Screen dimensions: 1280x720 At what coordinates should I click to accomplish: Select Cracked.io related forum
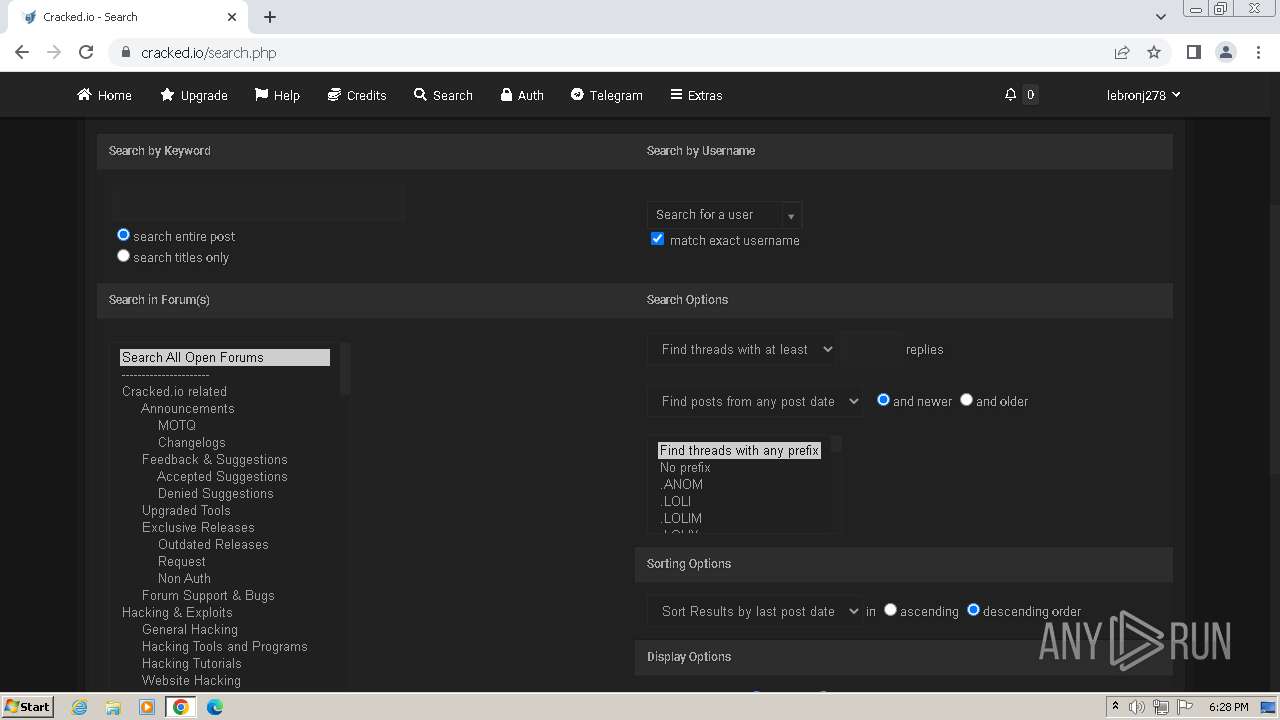(x=174, y=391)
